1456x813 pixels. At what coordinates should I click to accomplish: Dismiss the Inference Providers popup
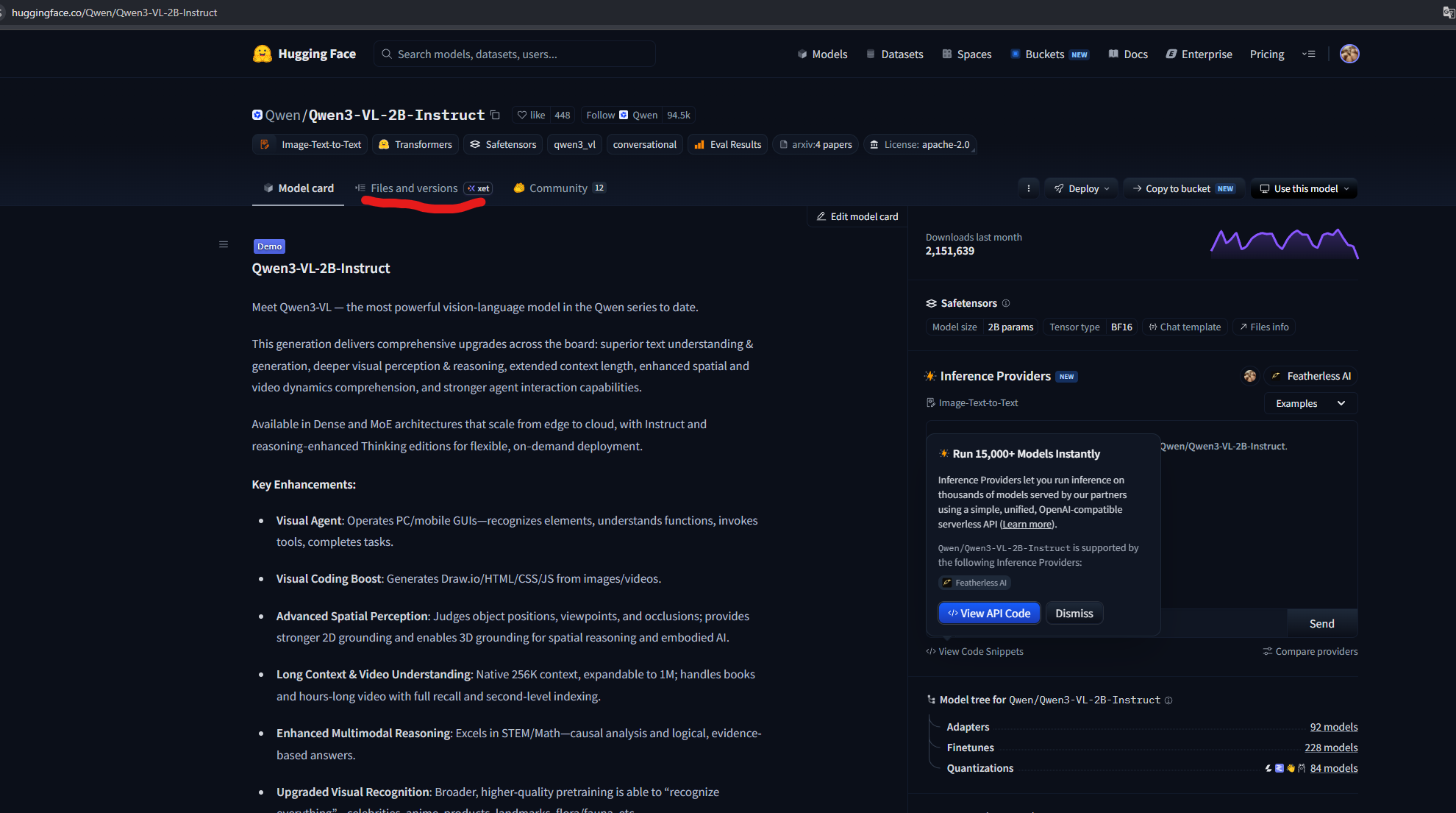(1074, 614)
